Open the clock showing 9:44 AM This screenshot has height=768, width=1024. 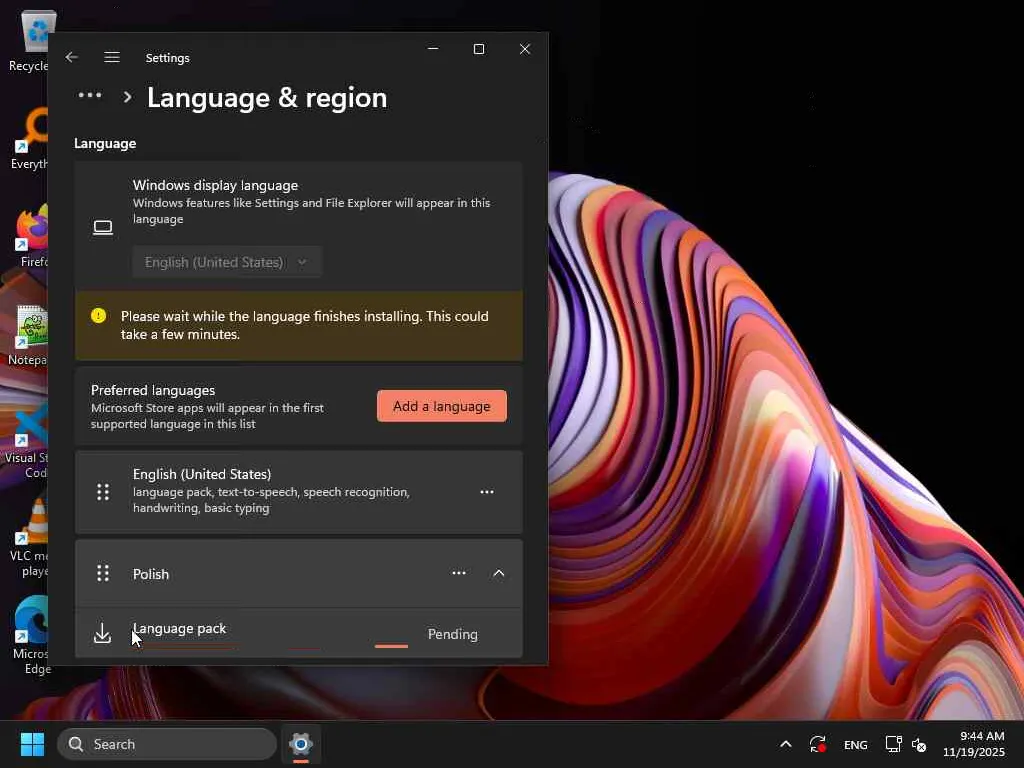[974, 744]
